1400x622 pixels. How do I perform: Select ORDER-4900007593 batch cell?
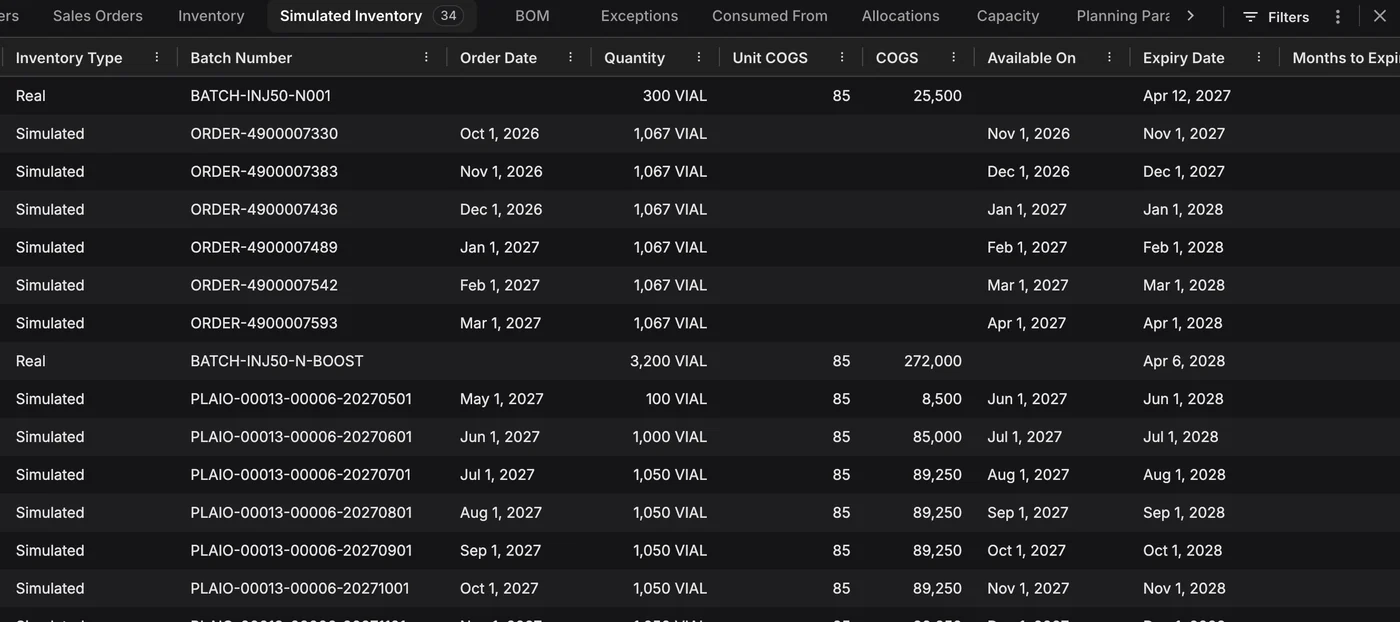[264, 324]
